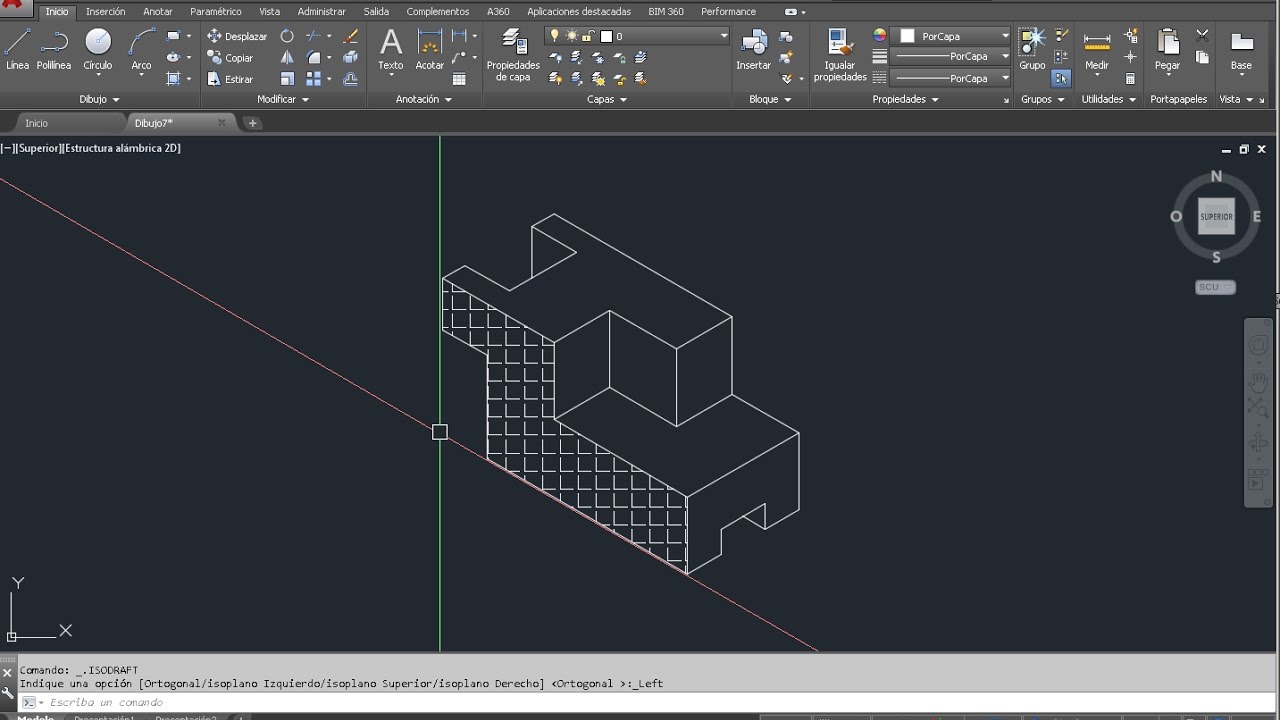This screenshot has width=1280, height=720.
Task: Expand the Propiedades panel
Action: [x=905, y=99]
